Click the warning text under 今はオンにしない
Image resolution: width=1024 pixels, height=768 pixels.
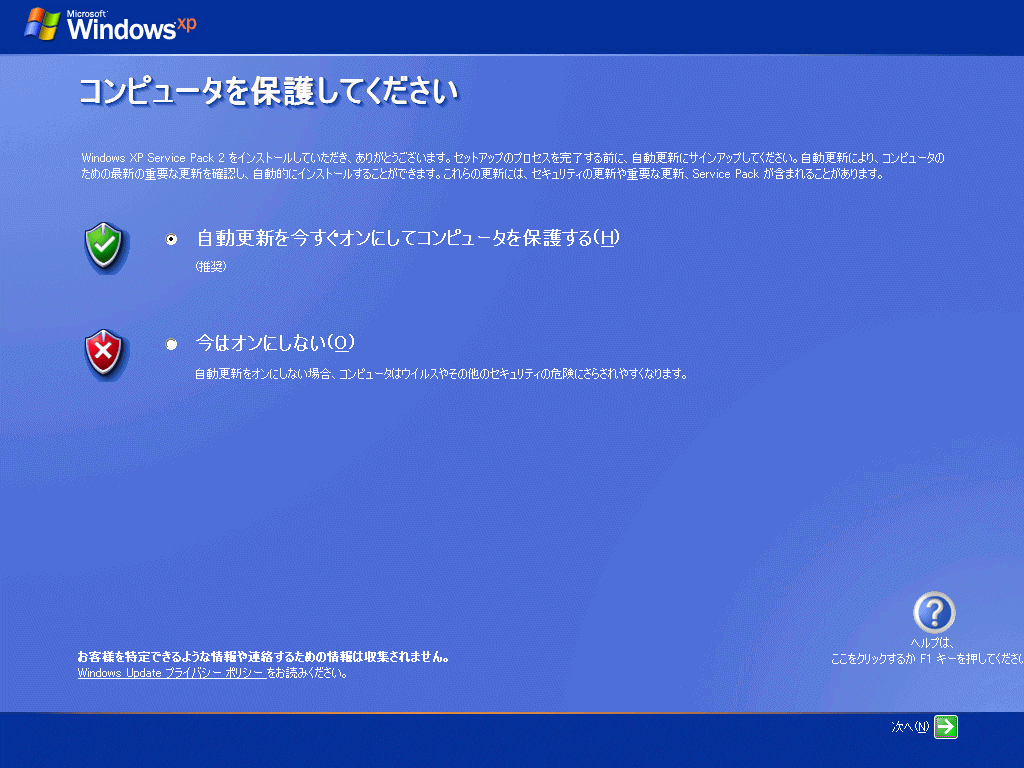click(x=441, y=374)
